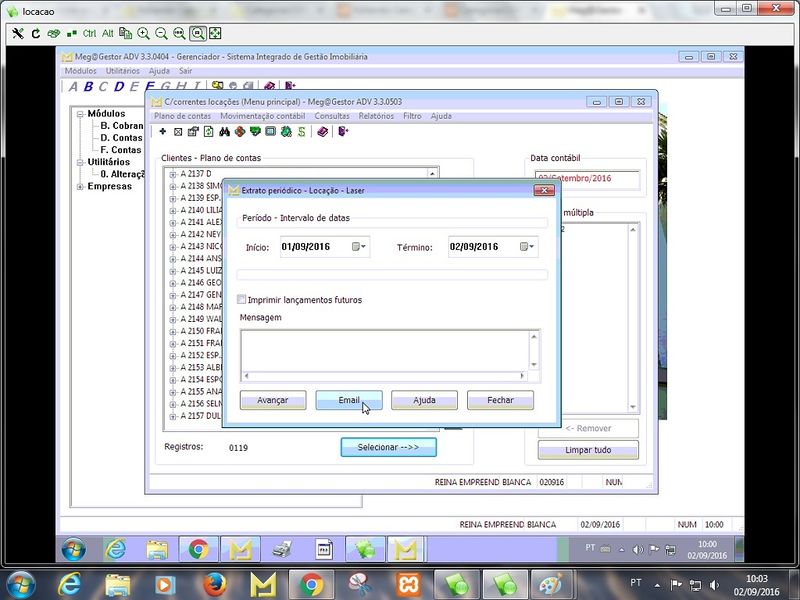Open the Relatórios menu
Viewport: 800px width, 600px height.
[x=376, y=116]
